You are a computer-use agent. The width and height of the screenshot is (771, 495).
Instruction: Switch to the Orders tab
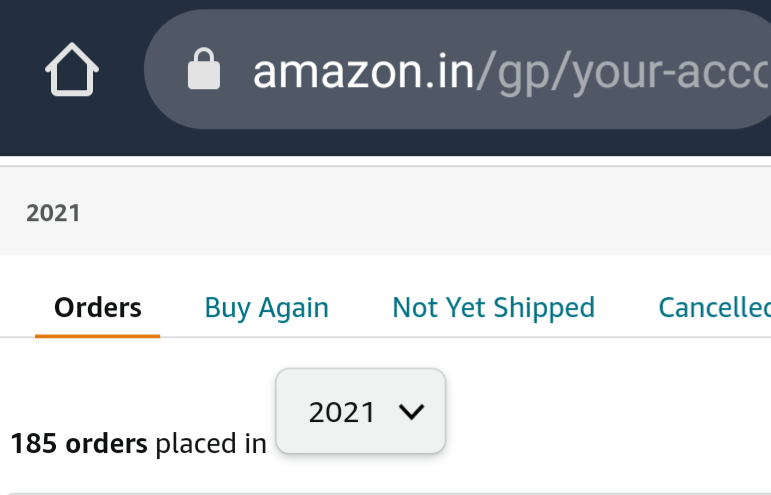click(x=97, y=307)
